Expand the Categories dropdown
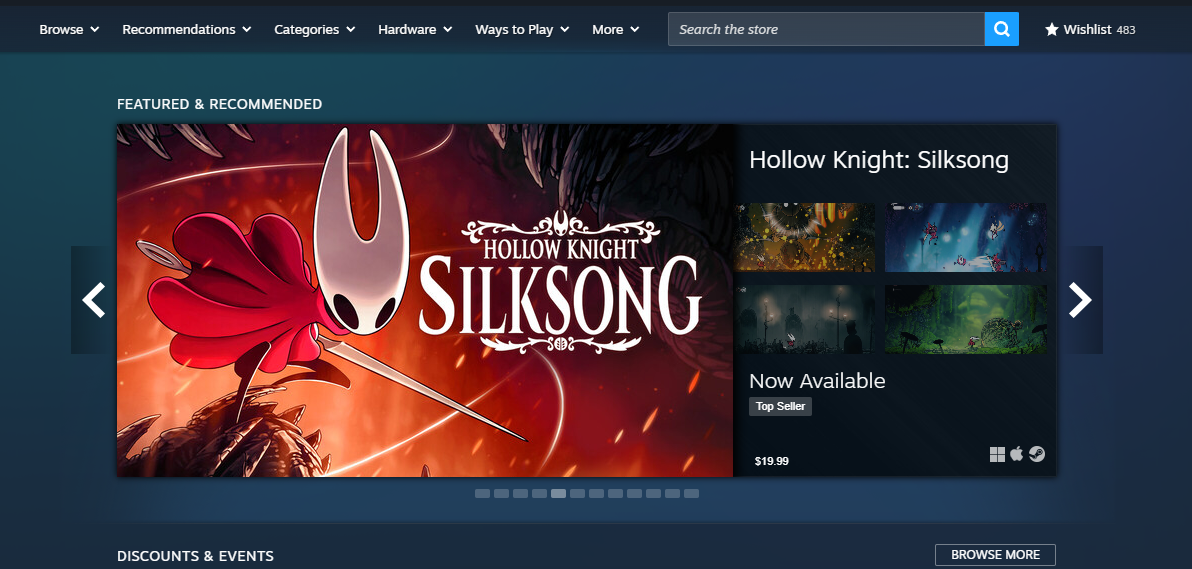This screenshot has width=1192, height=569. [x=315, y=30]
